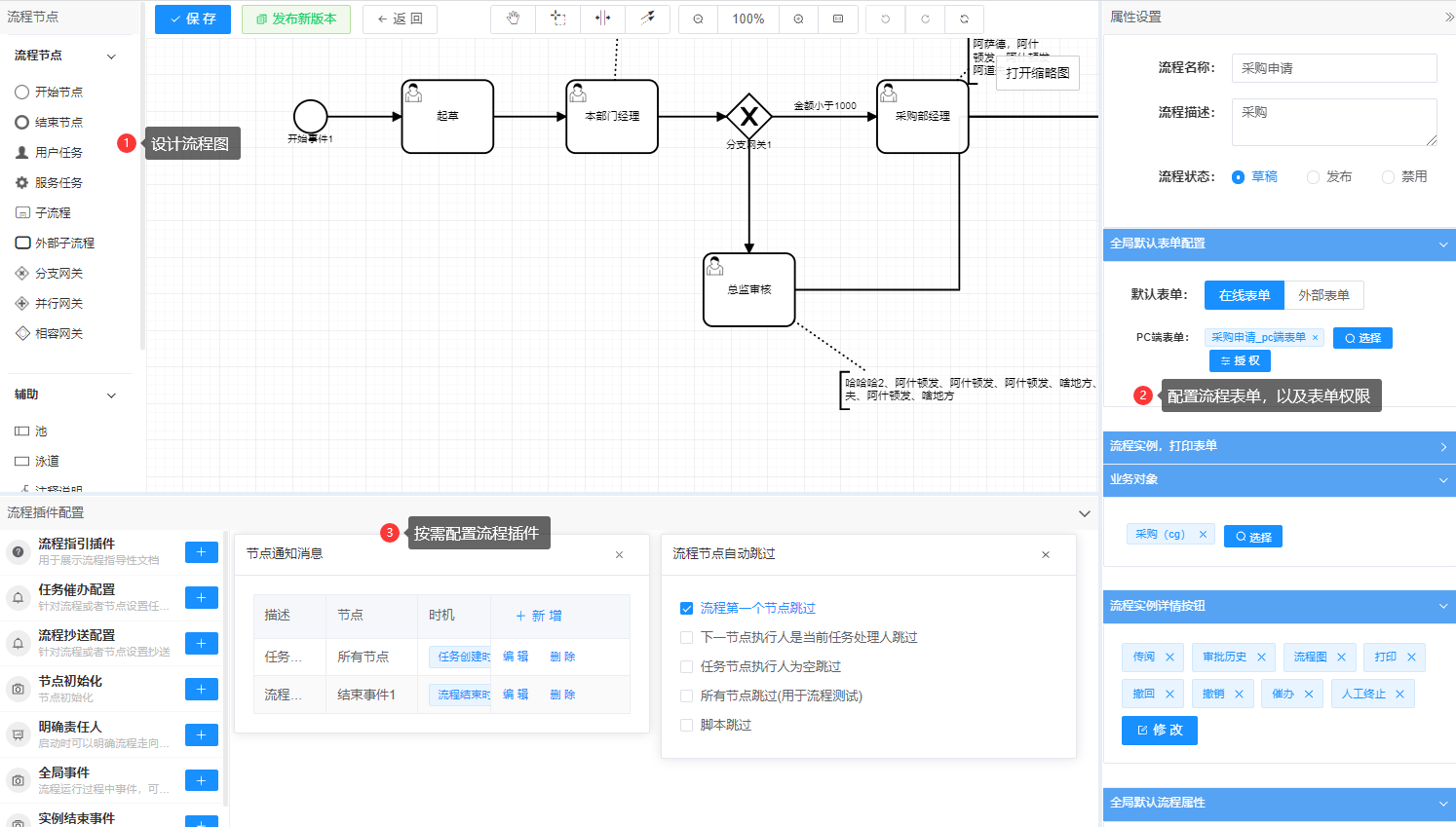Add the 明确责任人 plugin
This screenshot has height=827, width=1456.
pos(202,735)
